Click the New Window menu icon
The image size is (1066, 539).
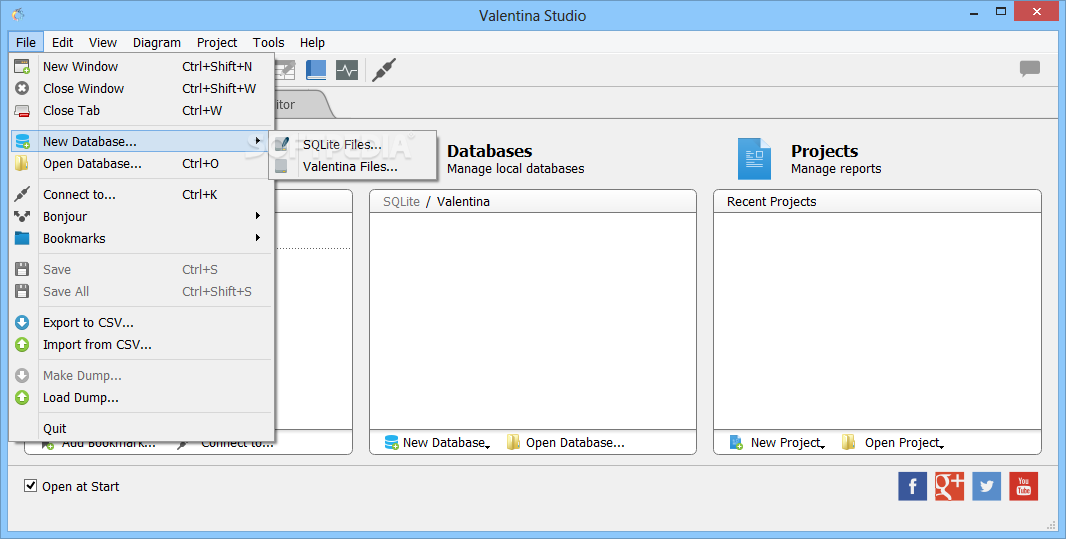click(x=22, y=67)
